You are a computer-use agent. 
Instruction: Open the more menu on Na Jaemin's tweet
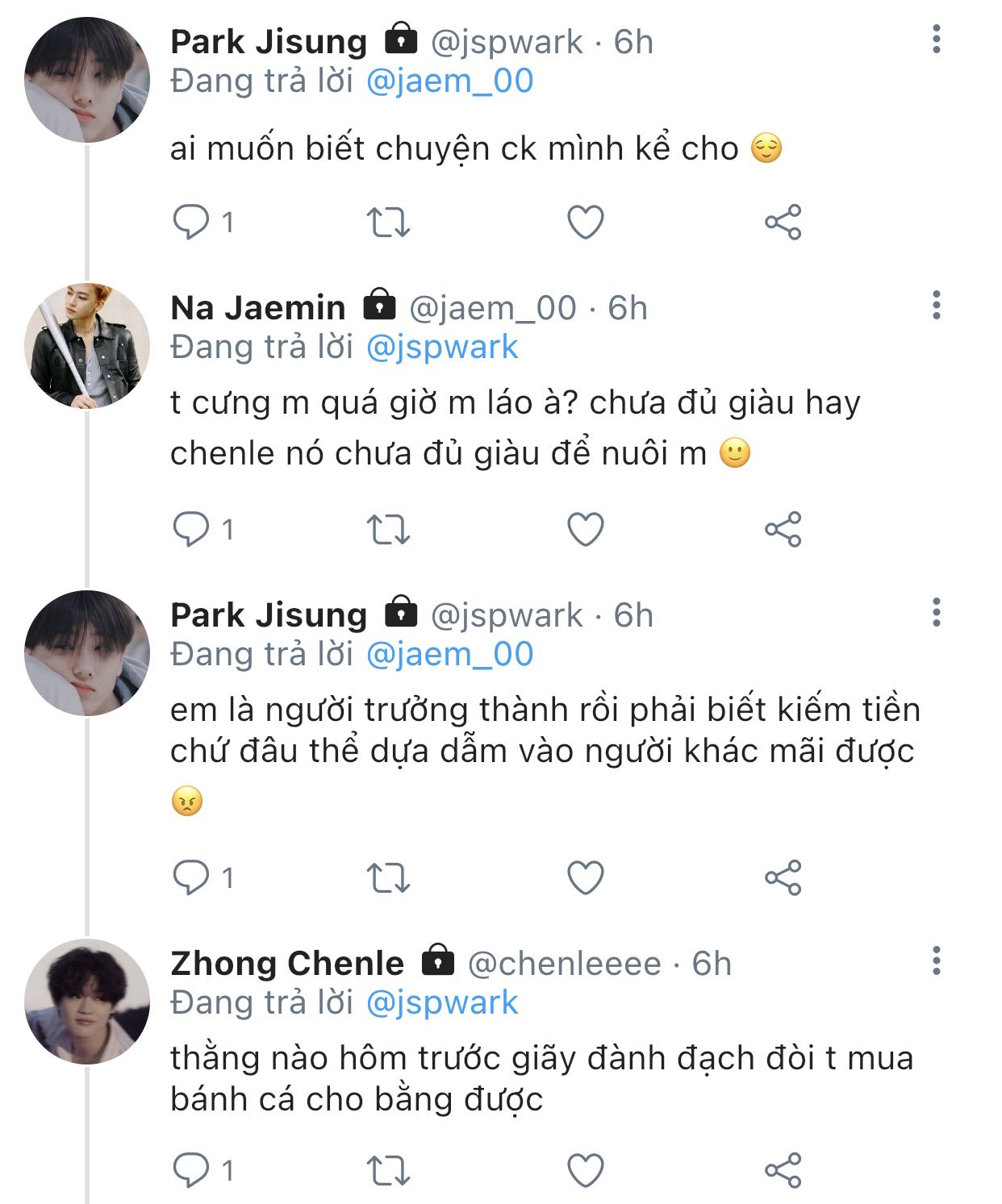pos(936,305)
